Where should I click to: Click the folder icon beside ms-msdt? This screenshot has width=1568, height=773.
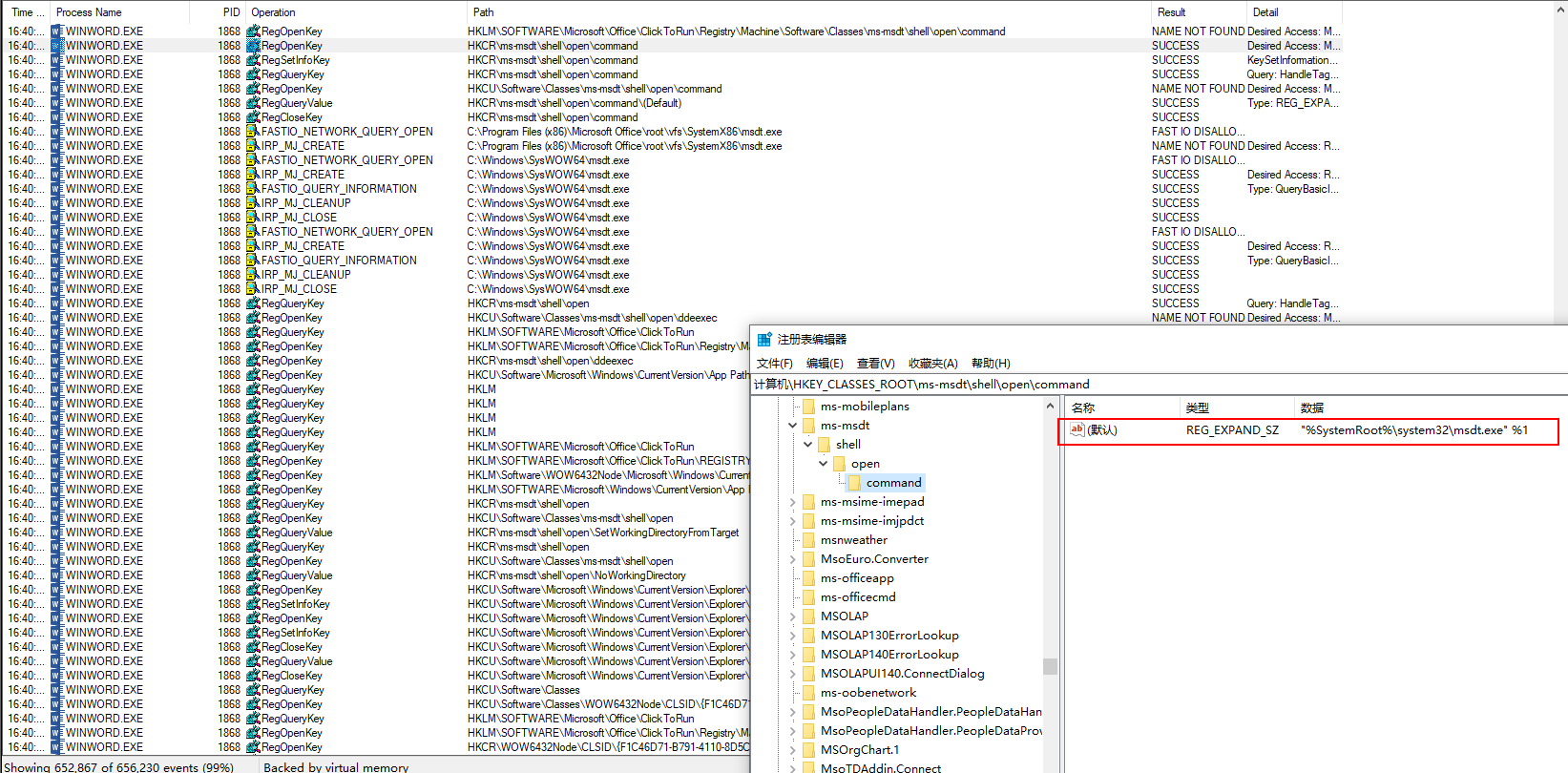(x=809, y=426)
